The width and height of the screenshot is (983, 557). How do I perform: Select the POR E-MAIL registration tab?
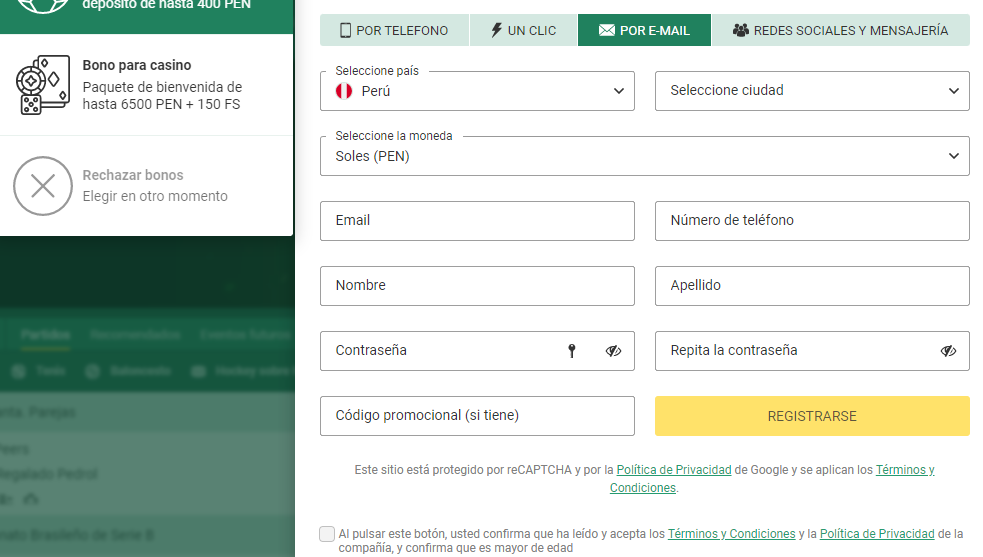click(644, 30)
